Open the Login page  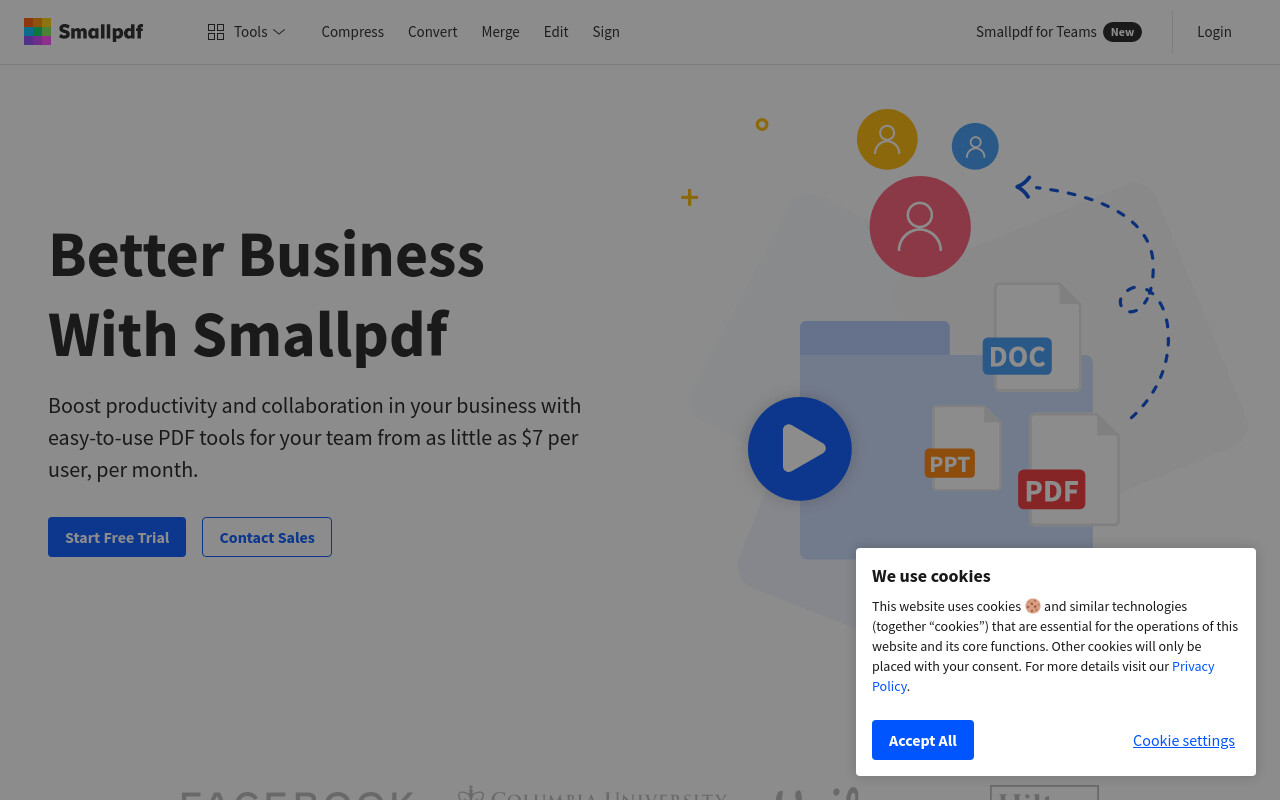(x=1214, y=32)
